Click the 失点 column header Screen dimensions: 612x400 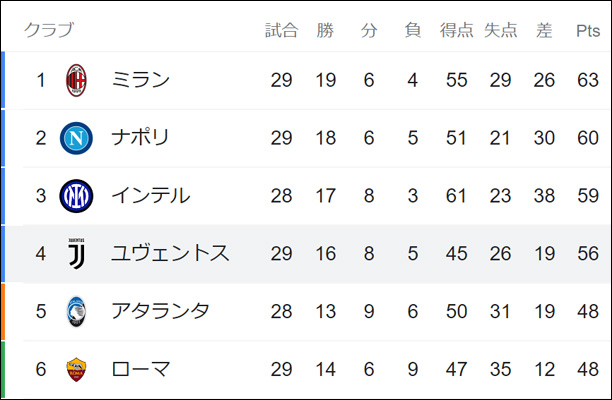pos(500,30)
